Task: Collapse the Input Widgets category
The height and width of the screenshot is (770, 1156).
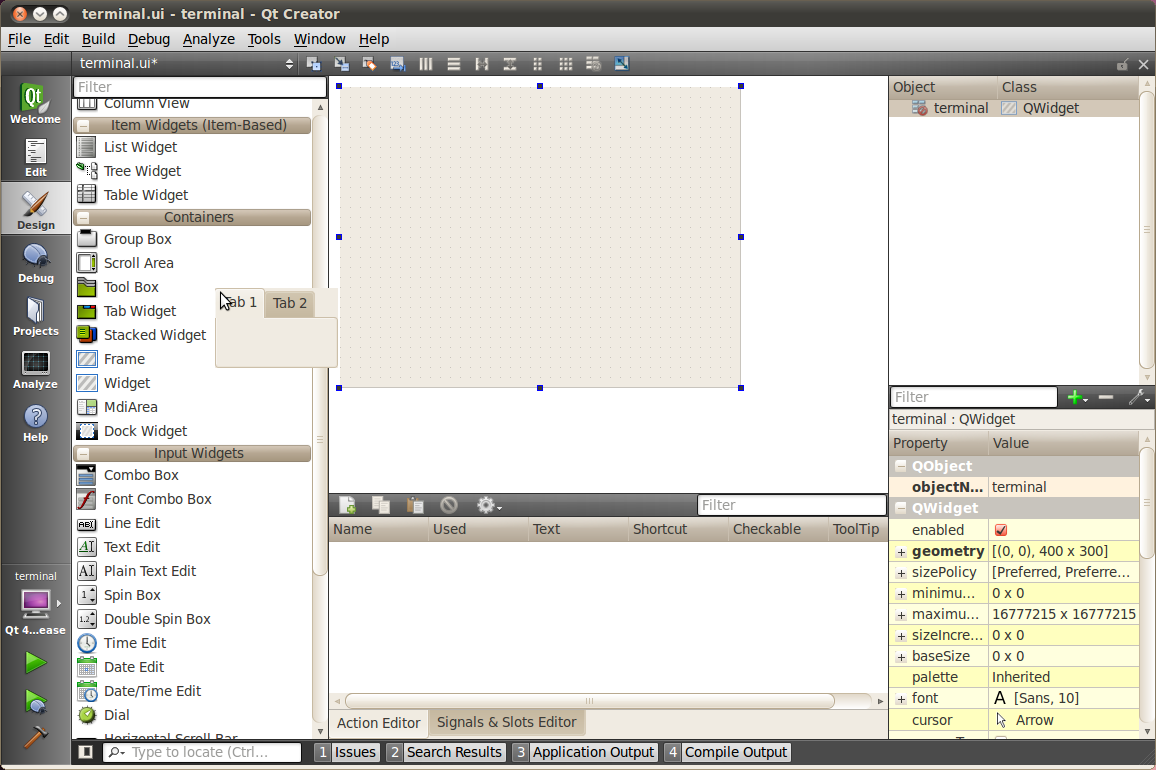Action: 84,454
